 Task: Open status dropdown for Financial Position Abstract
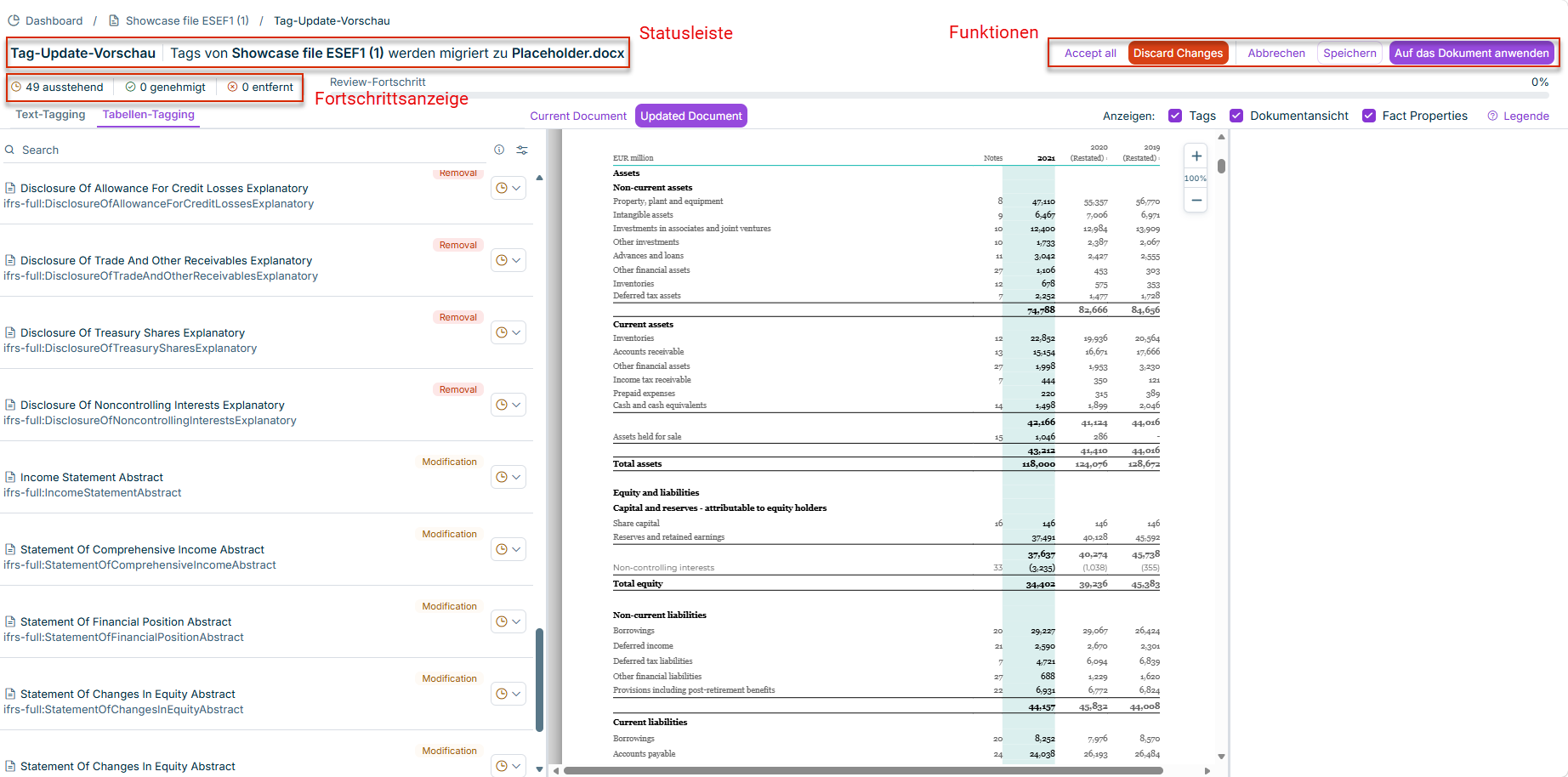click(x=508, y=621)
